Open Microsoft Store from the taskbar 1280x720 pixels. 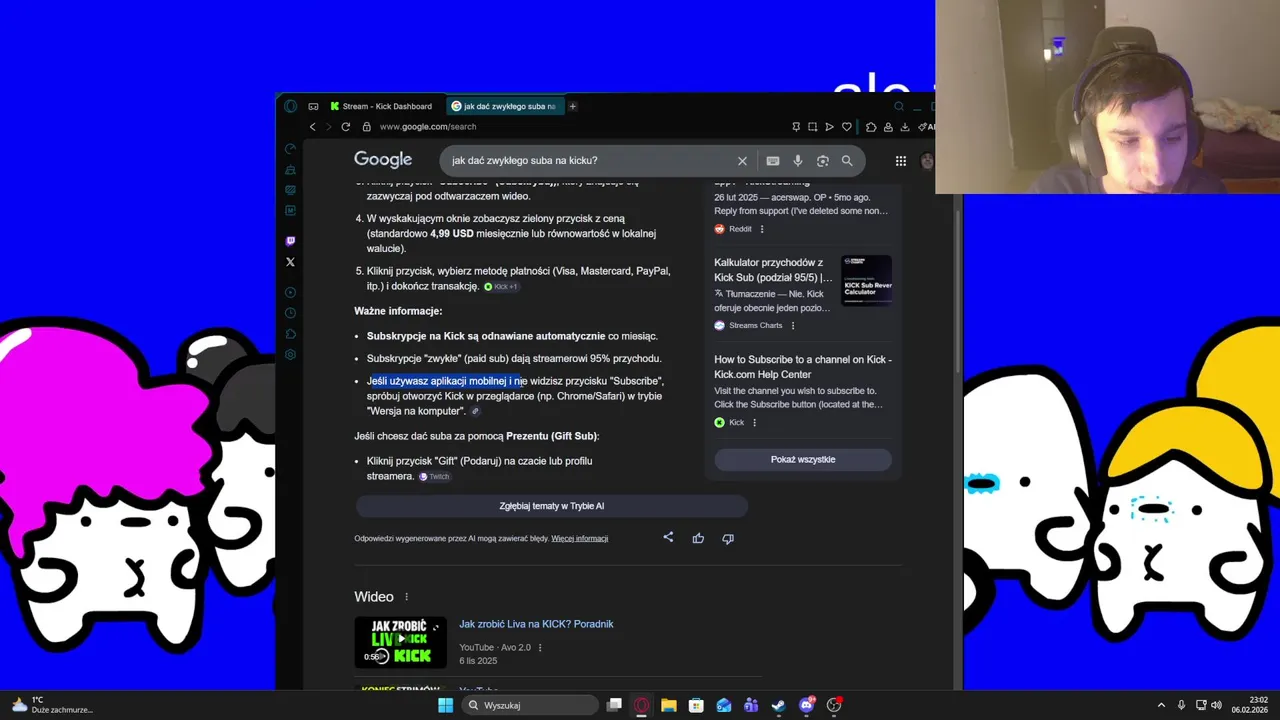tap(696, 705)
